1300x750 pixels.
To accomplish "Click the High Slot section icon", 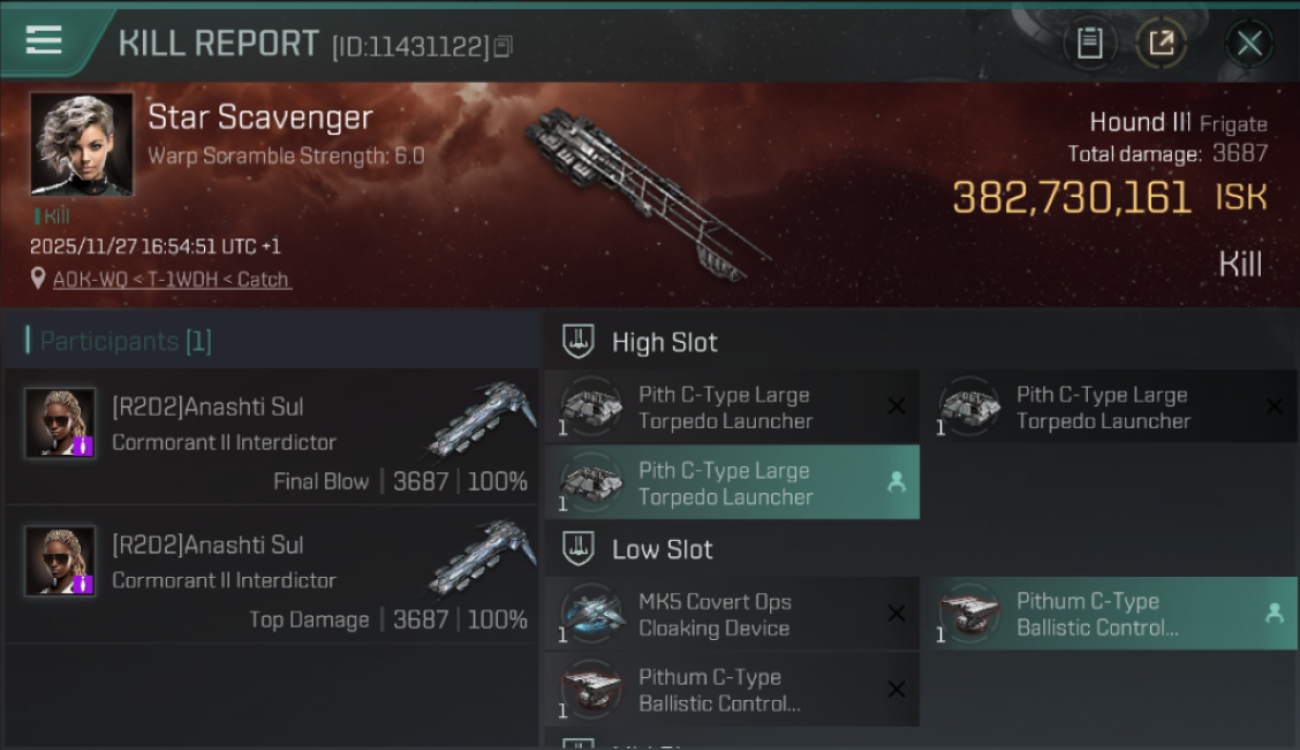I will (578, 342).
